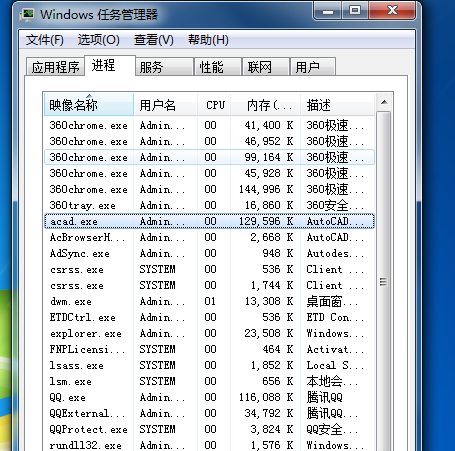
Task: Click the QQ安全... description cell
Action: click(332, 429)
